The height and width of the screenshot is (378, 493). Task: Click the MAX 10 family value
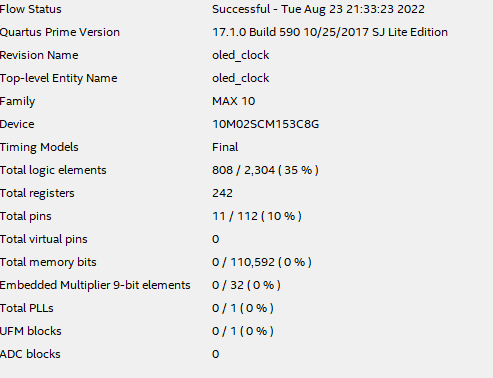(233, 101)
